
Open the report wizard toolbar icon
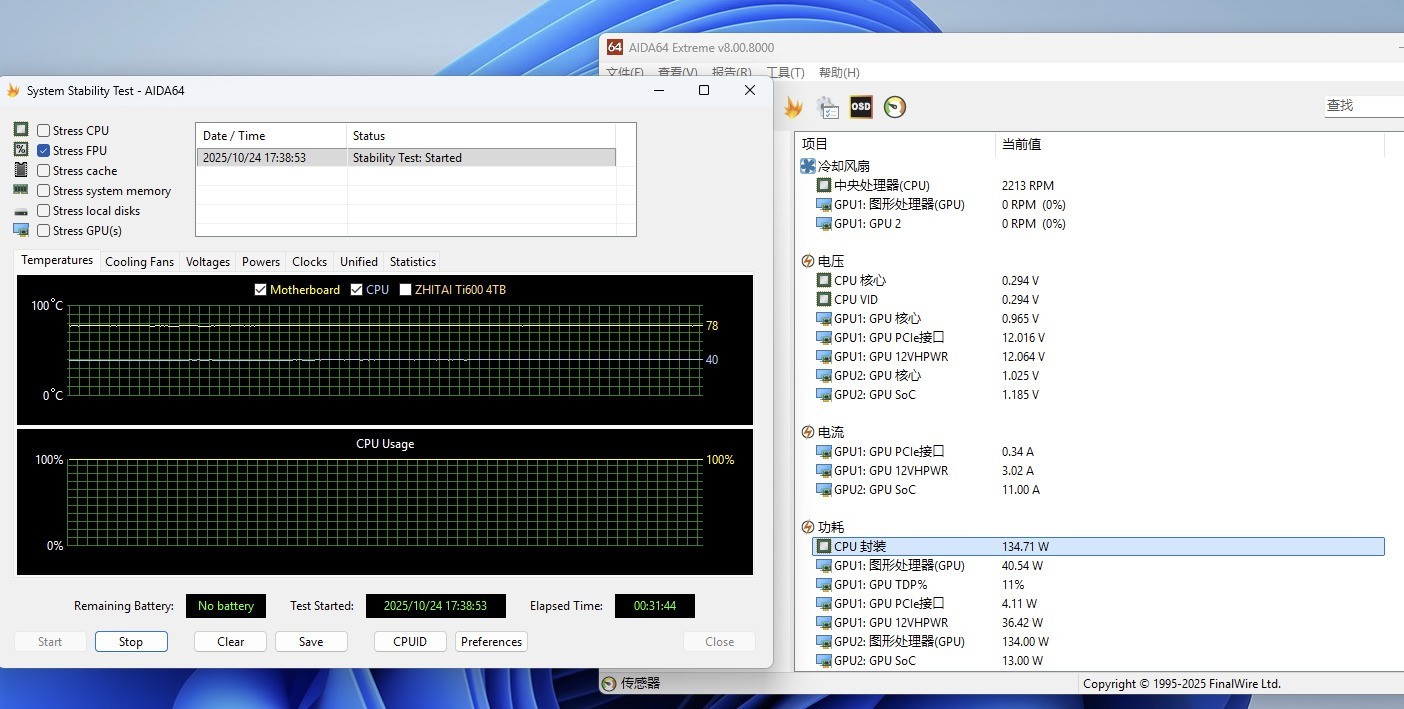827,107
